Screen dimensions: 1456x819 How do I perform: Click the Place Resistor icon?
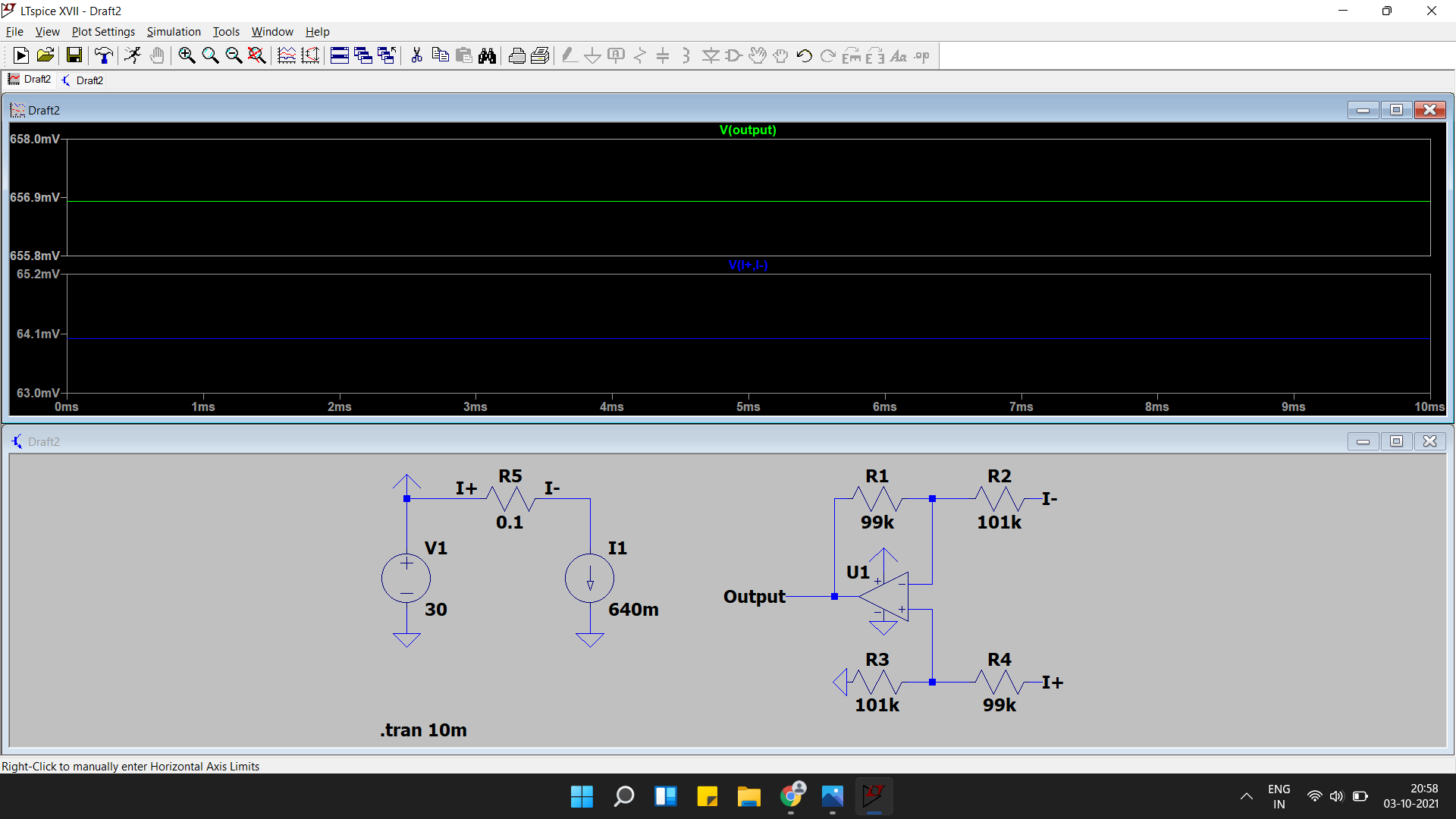click(x=640, y=55)
